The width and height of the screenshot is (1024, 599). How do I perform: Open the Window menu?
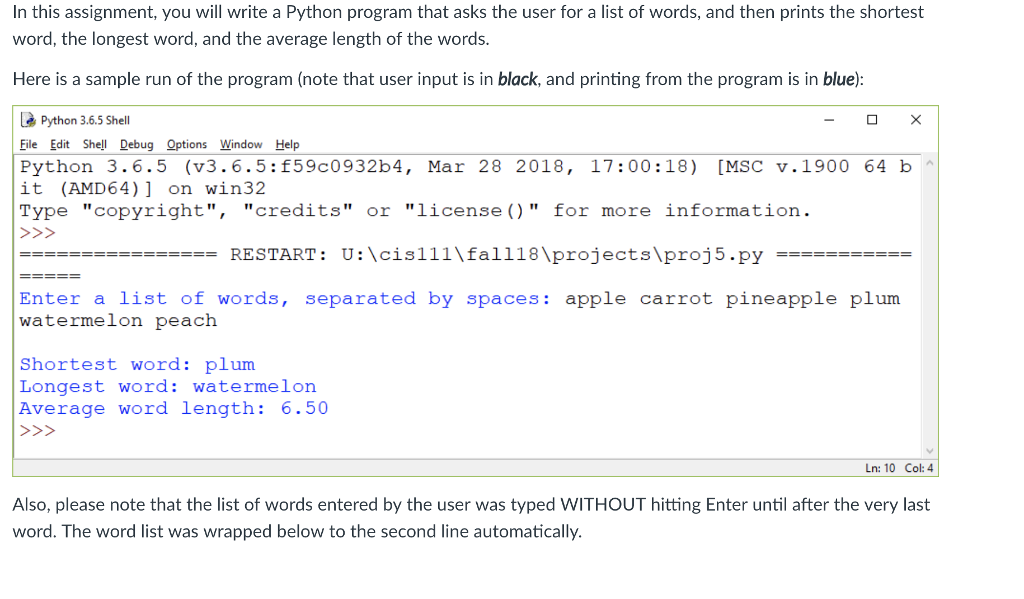click(240, 143)
